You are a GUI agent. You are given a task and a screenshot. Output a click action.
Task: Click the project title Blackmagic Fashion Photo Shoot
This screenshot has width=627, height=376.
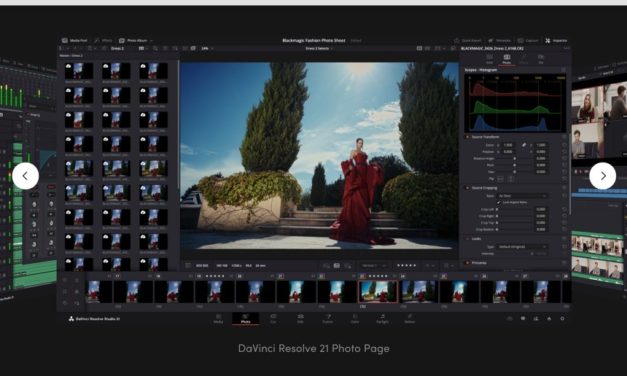(314, 40)
